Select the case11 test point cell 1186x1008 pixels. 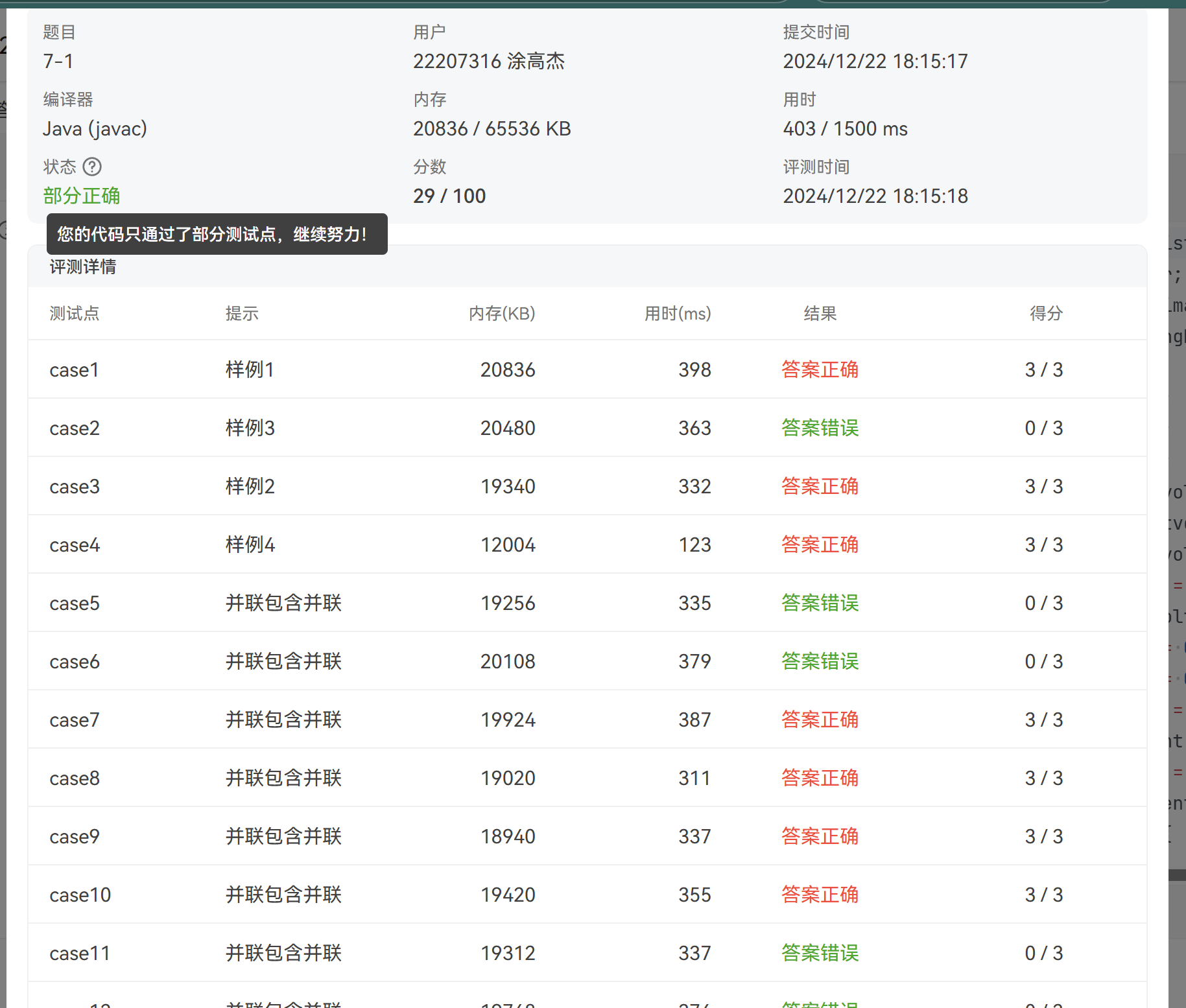pos(80,953)
